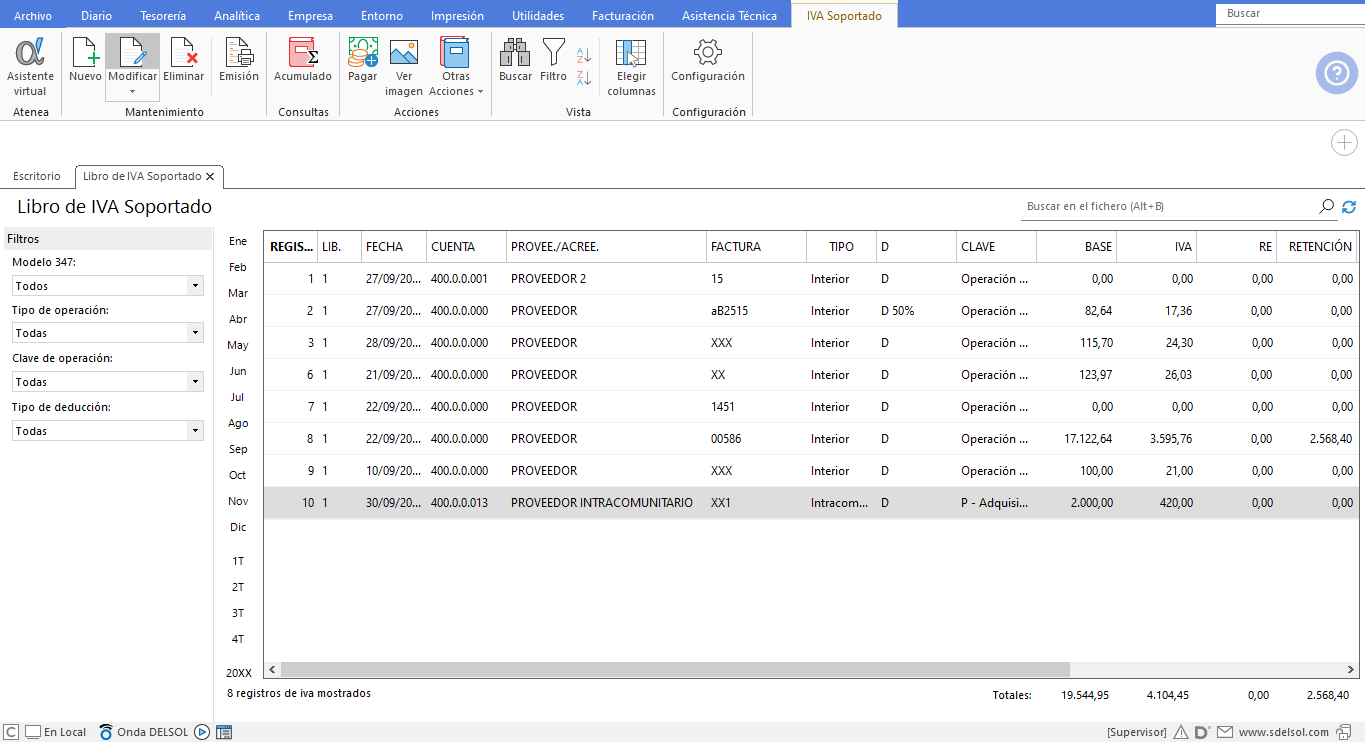Screen dimensions: 1365x742
Task: Filter by month Dic
Action: [238, 527]
